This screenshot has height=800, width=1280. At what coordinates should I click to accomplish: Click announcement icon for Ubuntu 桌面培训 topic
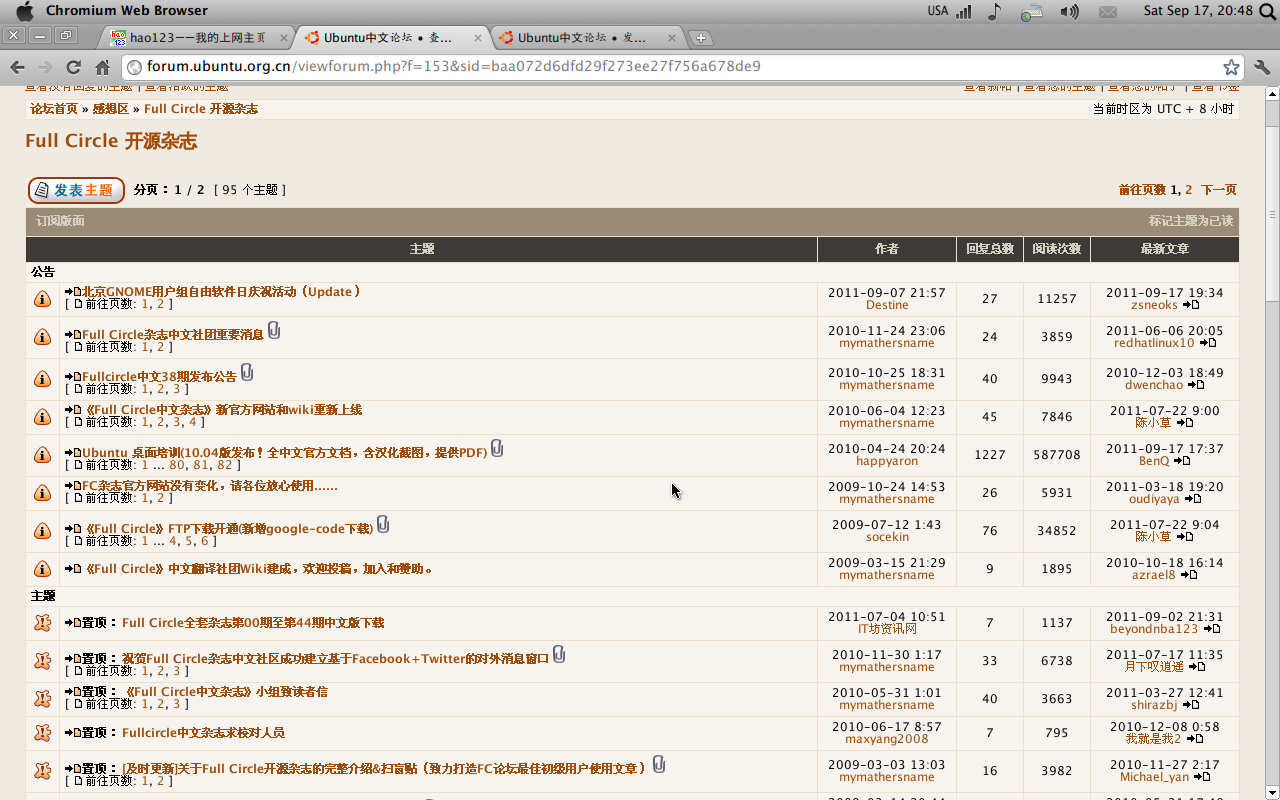43,455
